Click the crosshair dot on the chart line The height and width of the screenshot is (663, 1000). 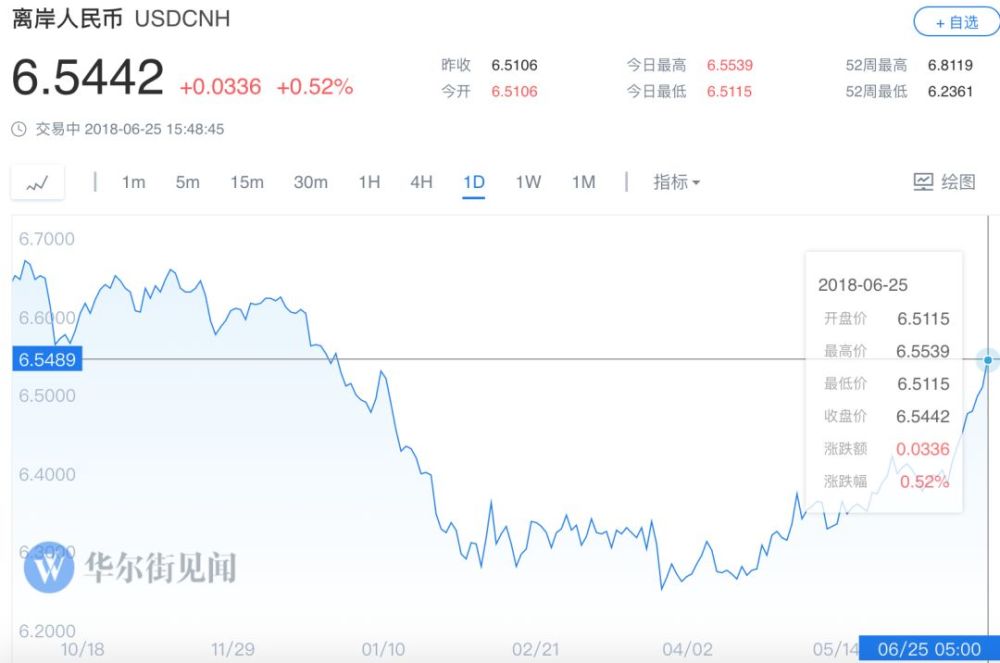pos(989,359)
